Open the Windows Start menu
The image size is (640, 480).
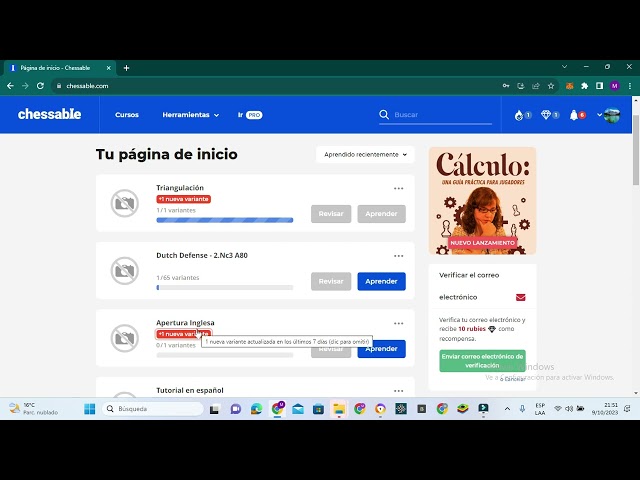pos(89,409)
